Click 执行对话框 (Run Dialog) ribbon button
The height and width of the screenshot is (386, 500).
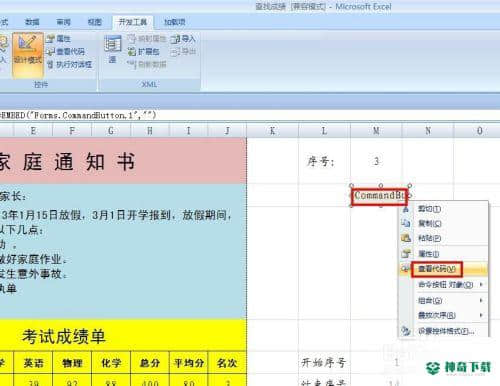click(69, 64)
